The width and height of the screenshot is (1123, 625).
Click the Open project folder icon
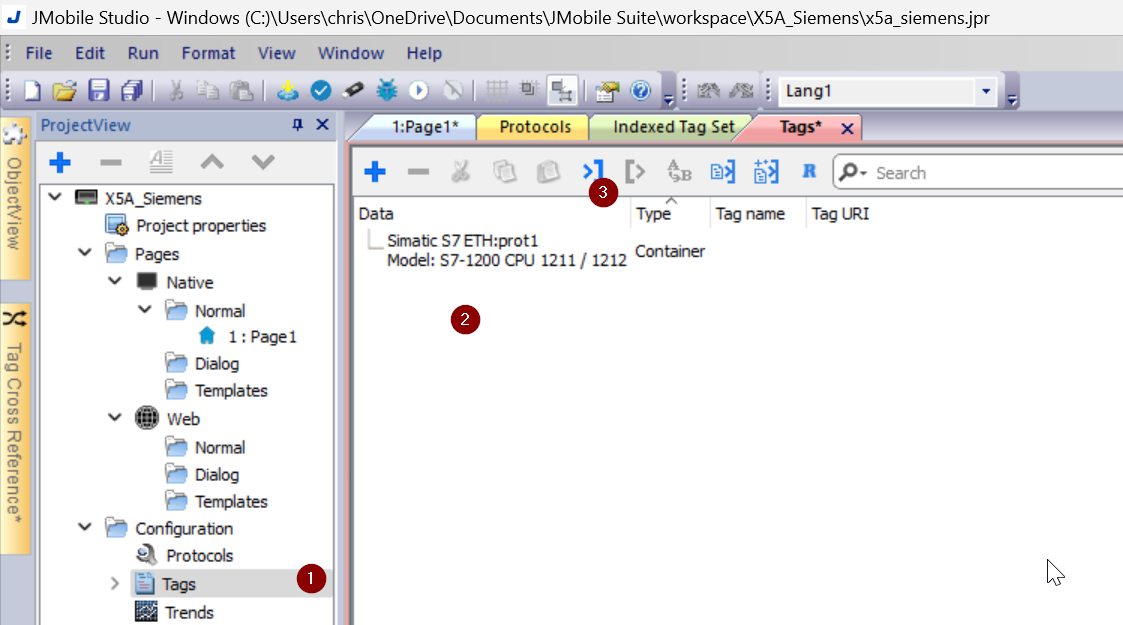(x=64, y=91)
